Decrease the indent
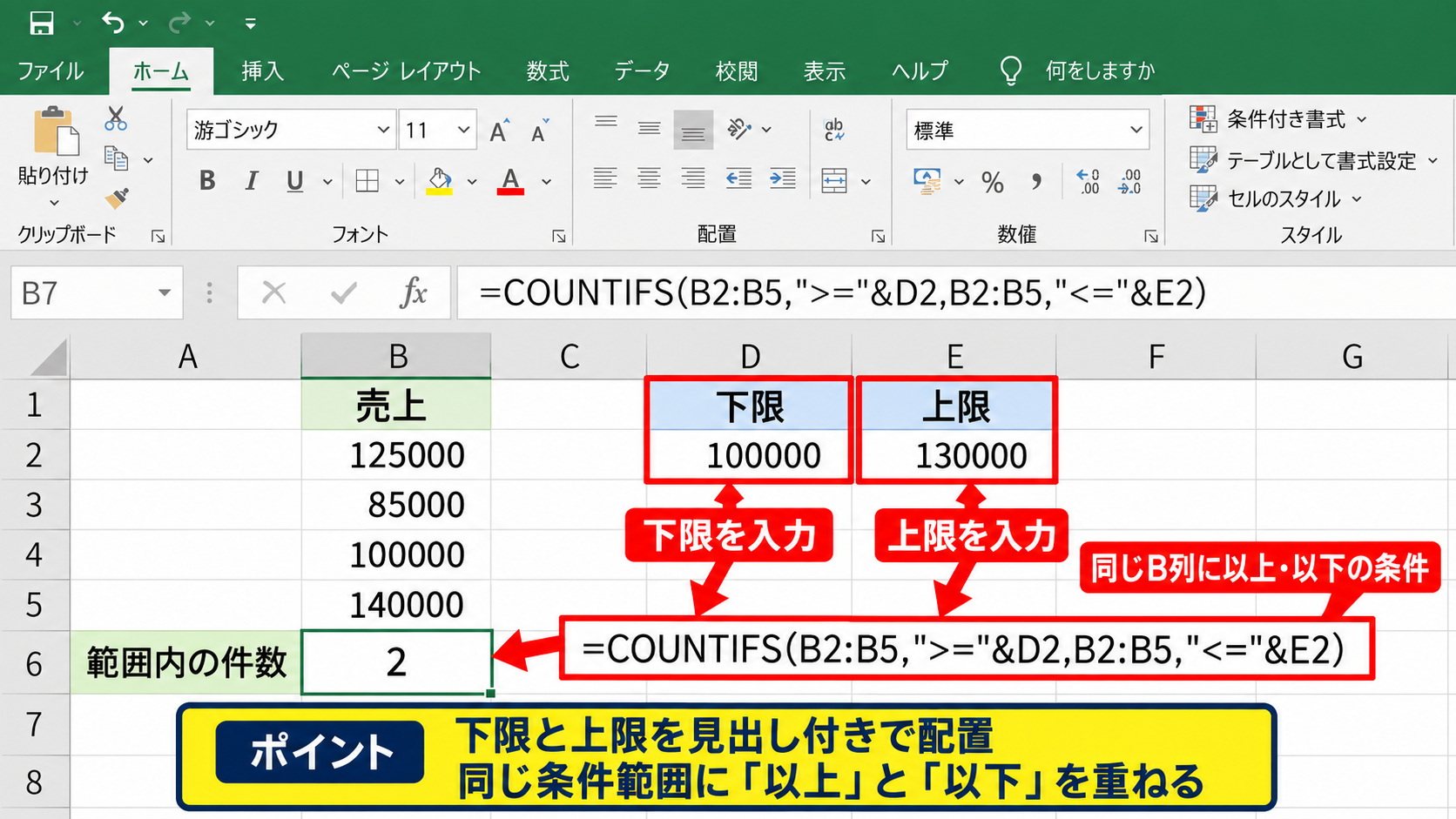This screenshot has height=819, width=1456. pos(738,179)
